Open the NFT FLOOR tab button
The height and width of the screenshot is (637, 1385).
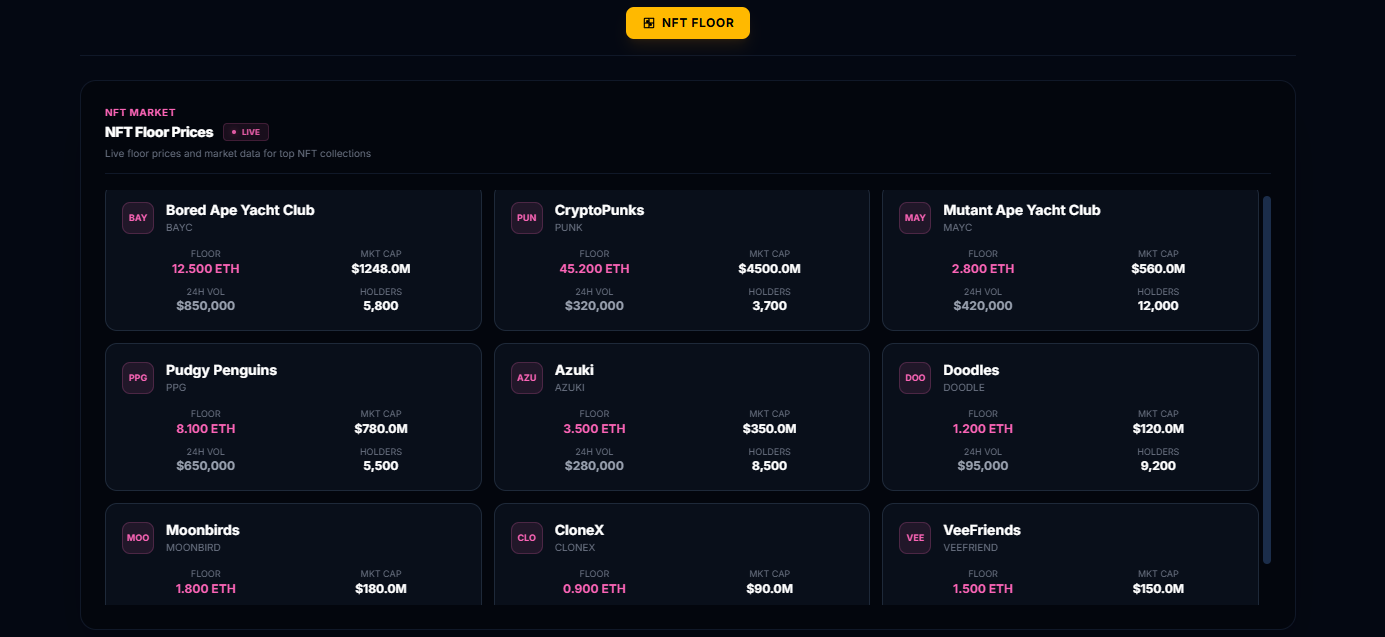click(688, 23)
